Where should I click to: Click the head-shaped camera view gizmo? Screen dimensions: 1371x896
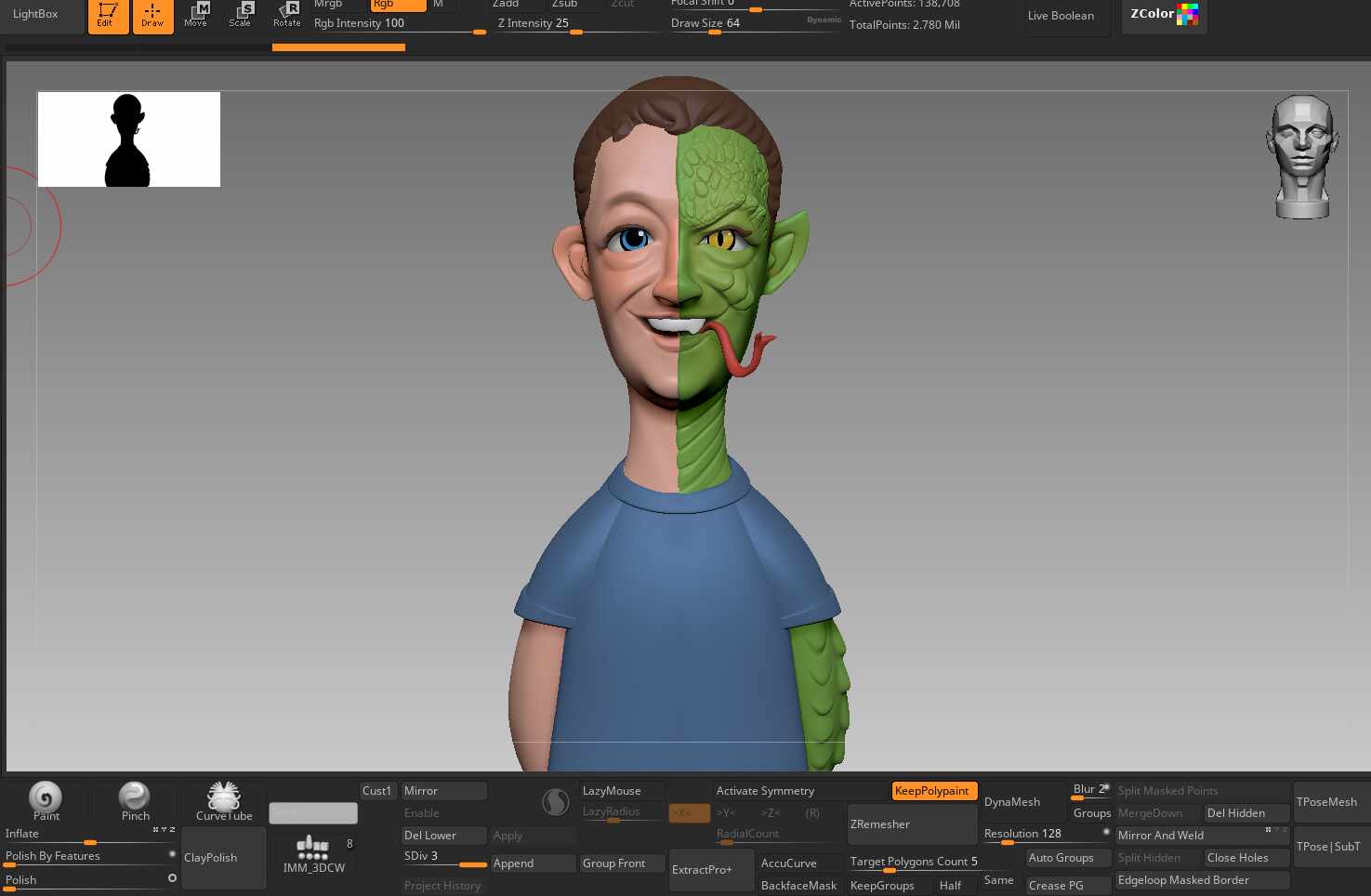pyautogui.click(x=1301, y=156)
